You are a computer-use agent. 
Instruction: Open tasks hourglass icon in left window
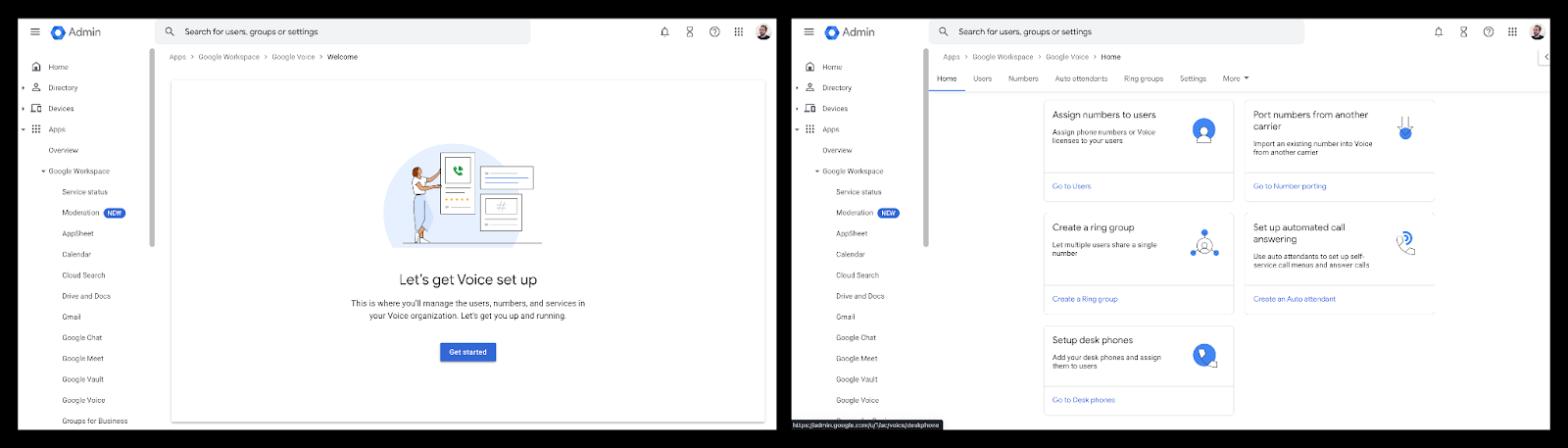tap(690, 32)
